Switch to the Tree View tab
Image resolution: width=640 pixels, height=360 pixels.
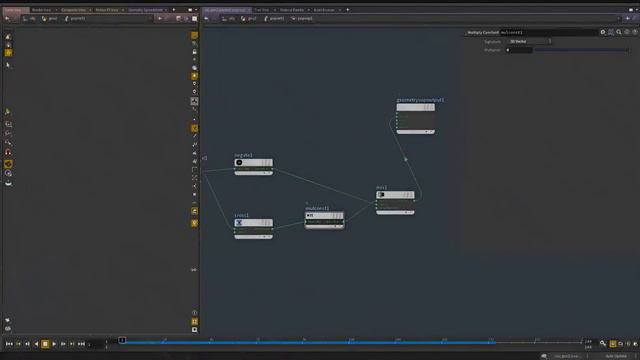262,10
